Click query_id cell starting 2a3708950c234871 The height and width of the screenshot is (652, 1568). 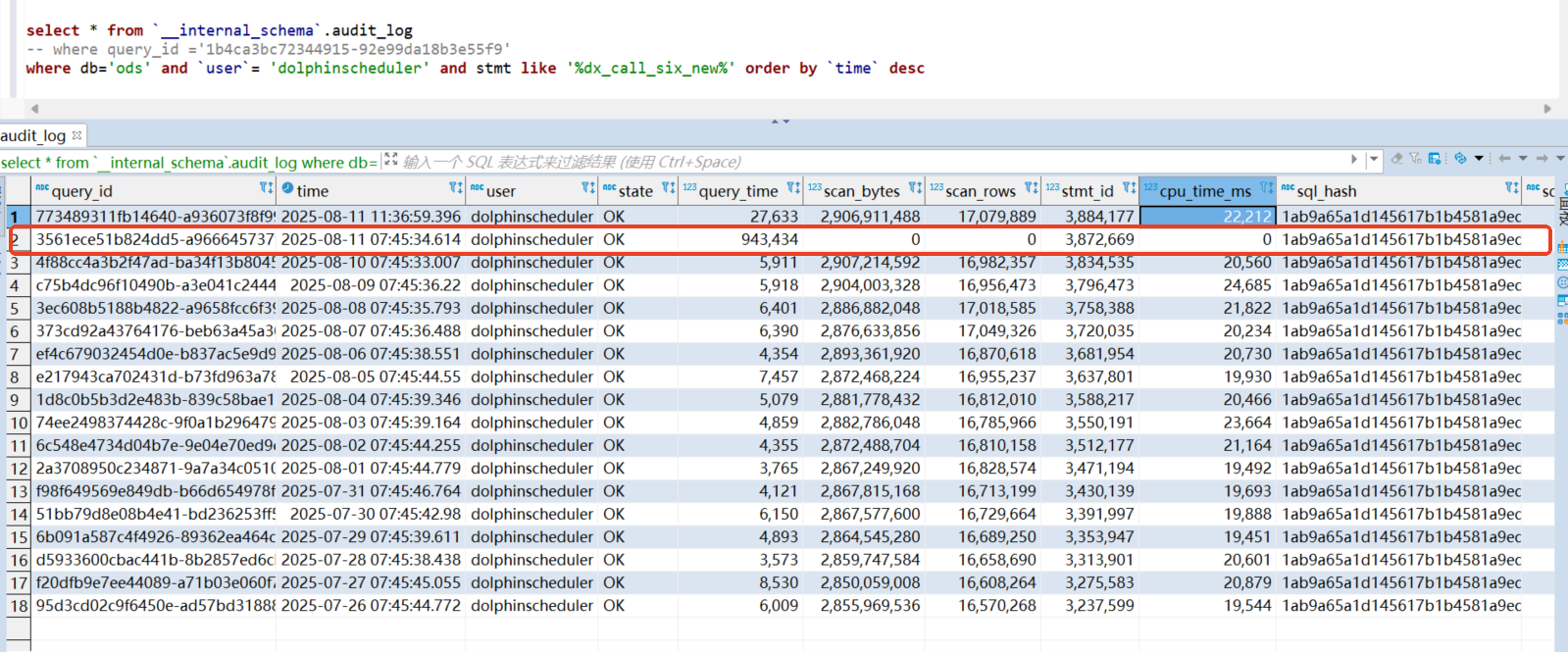tap(155, 469)
